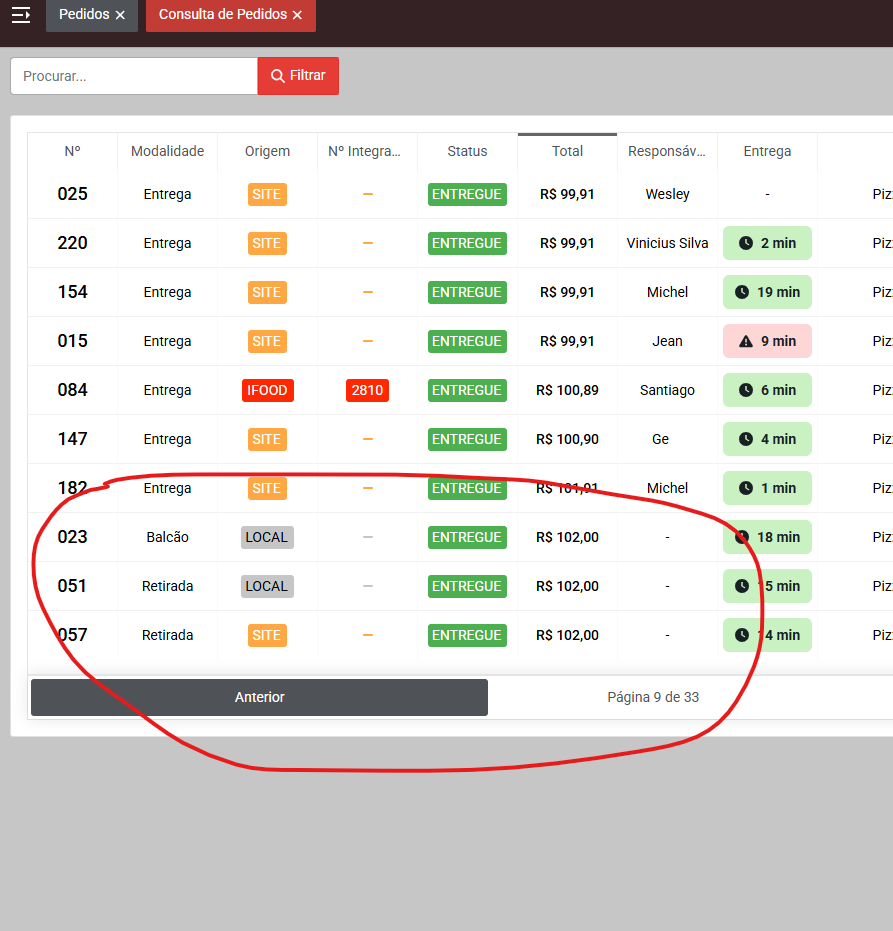Click the red 9 min warning badge

(767, 341)
